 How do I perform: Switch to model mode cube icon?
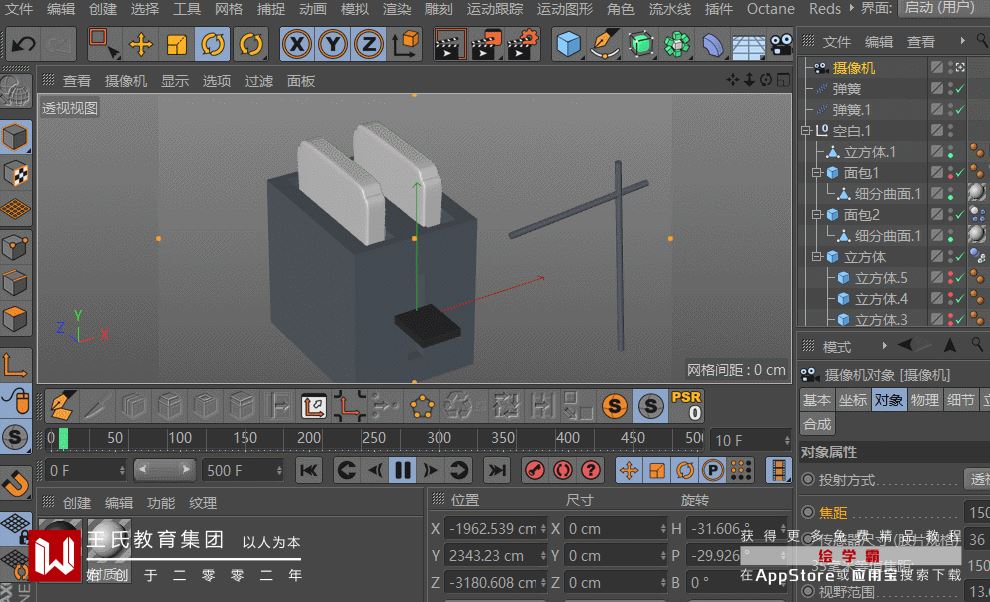[15, 137]
